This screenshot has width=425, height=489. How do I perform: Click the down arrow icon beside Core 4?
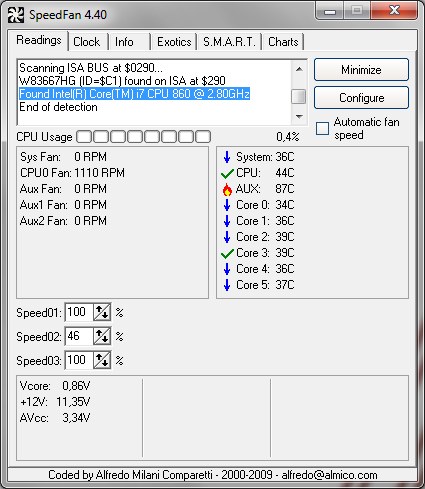[227, 269]
